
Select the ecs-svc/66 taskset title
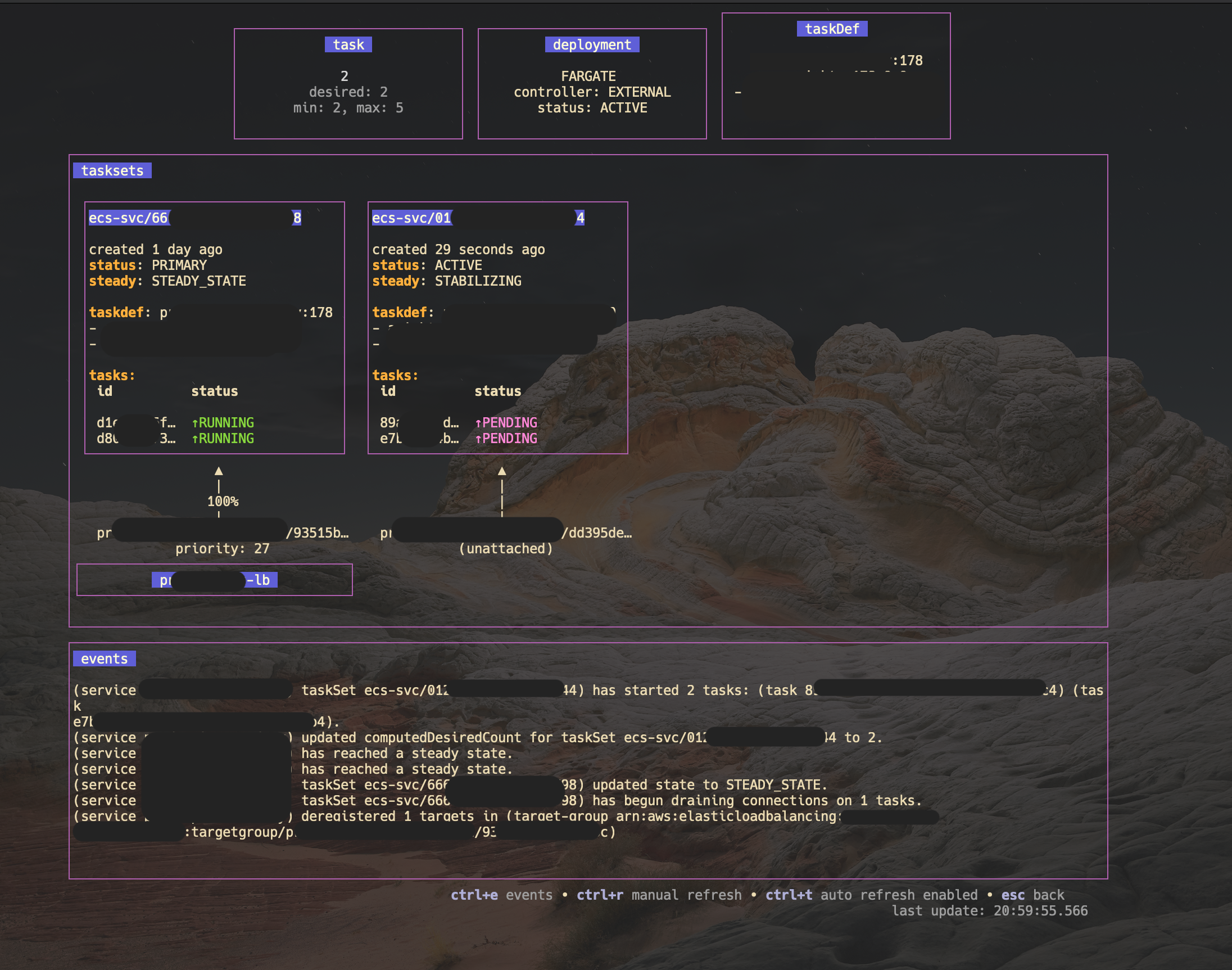(x=128, y=218)
